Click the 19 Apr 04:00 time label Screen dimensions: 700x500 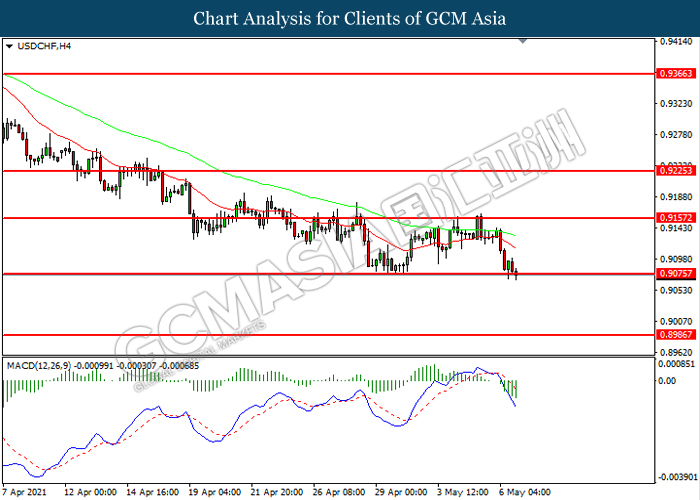coord(214,492)
